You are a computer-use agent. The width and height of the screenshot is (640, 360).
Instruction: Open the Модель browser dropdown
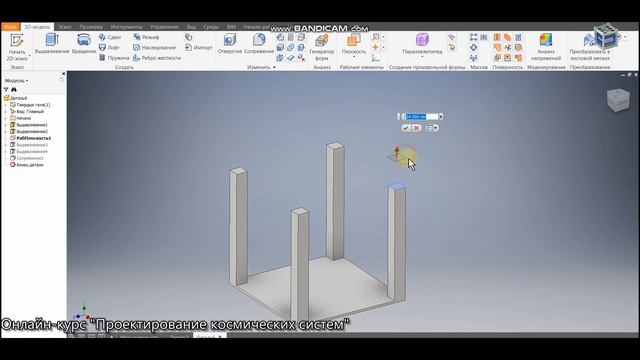pyautogui.click(x=17, y=81)
